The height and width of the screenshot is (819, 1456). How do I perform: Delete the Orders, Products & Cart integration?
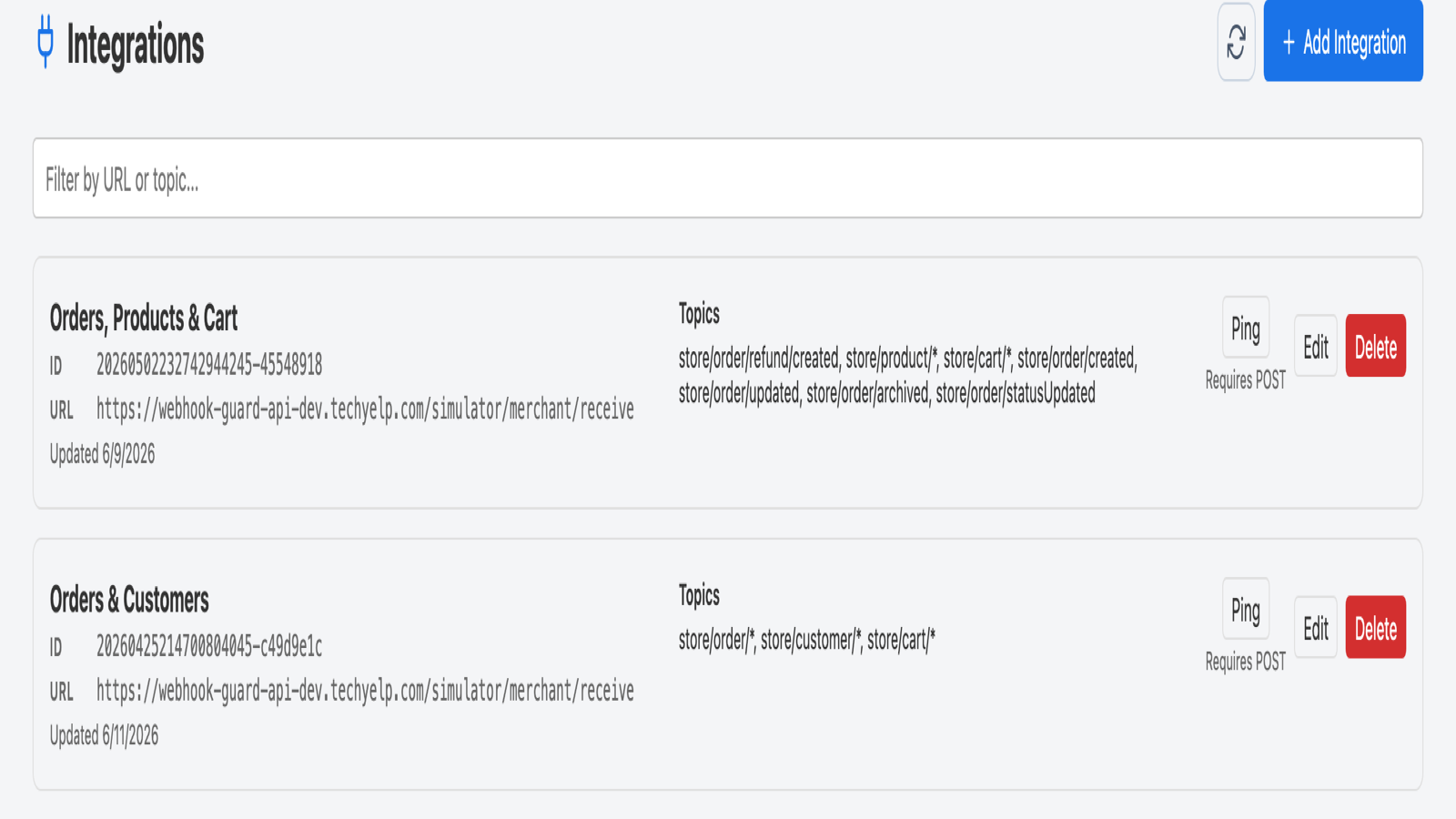tap(1375, 346)
